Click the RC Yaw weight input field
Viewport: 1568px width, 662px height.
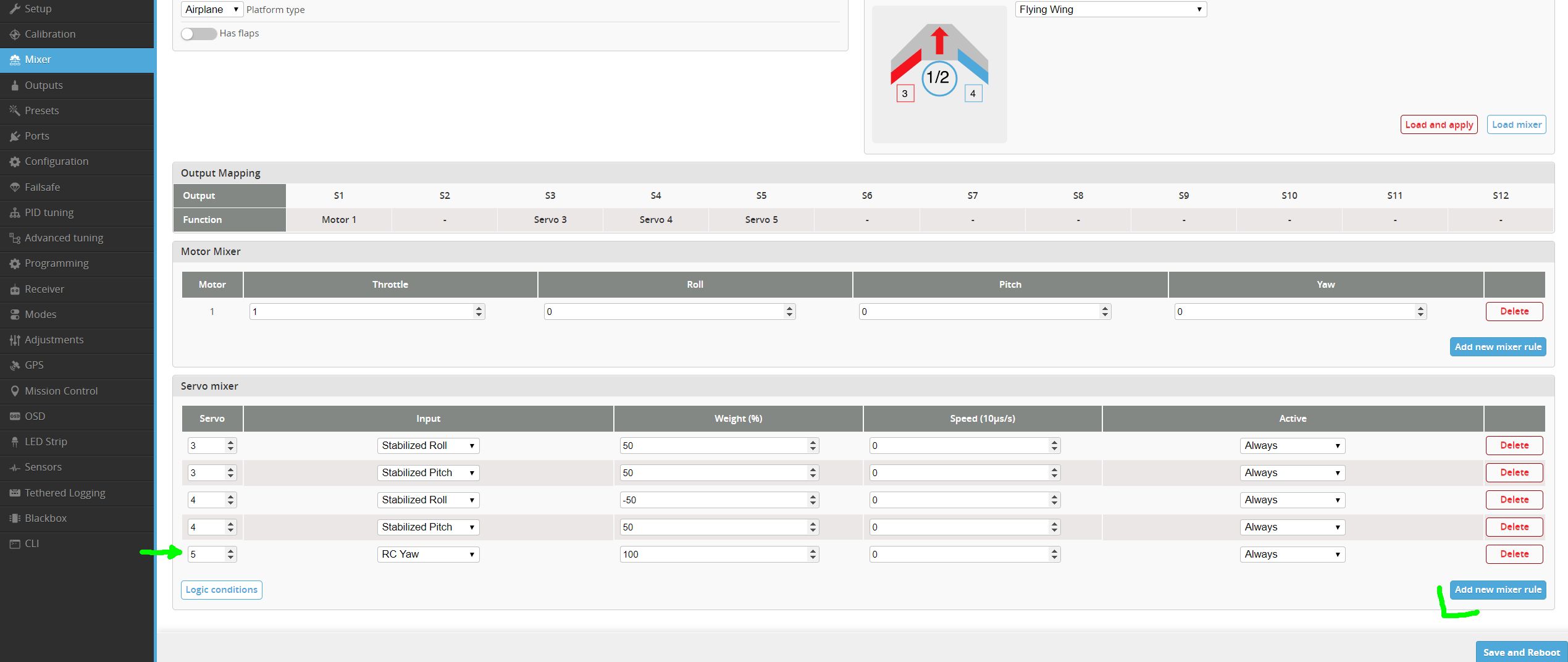(x=713, y=554)
